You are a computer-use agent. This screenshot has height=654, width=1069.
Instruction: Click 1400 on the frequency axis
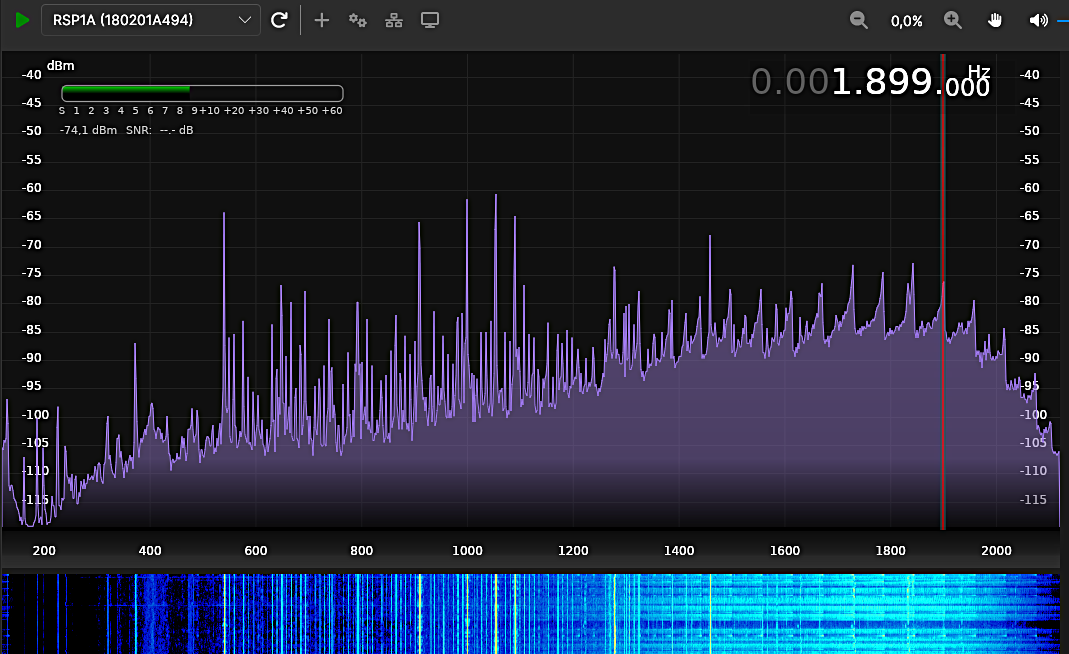[x=679, y=550]
